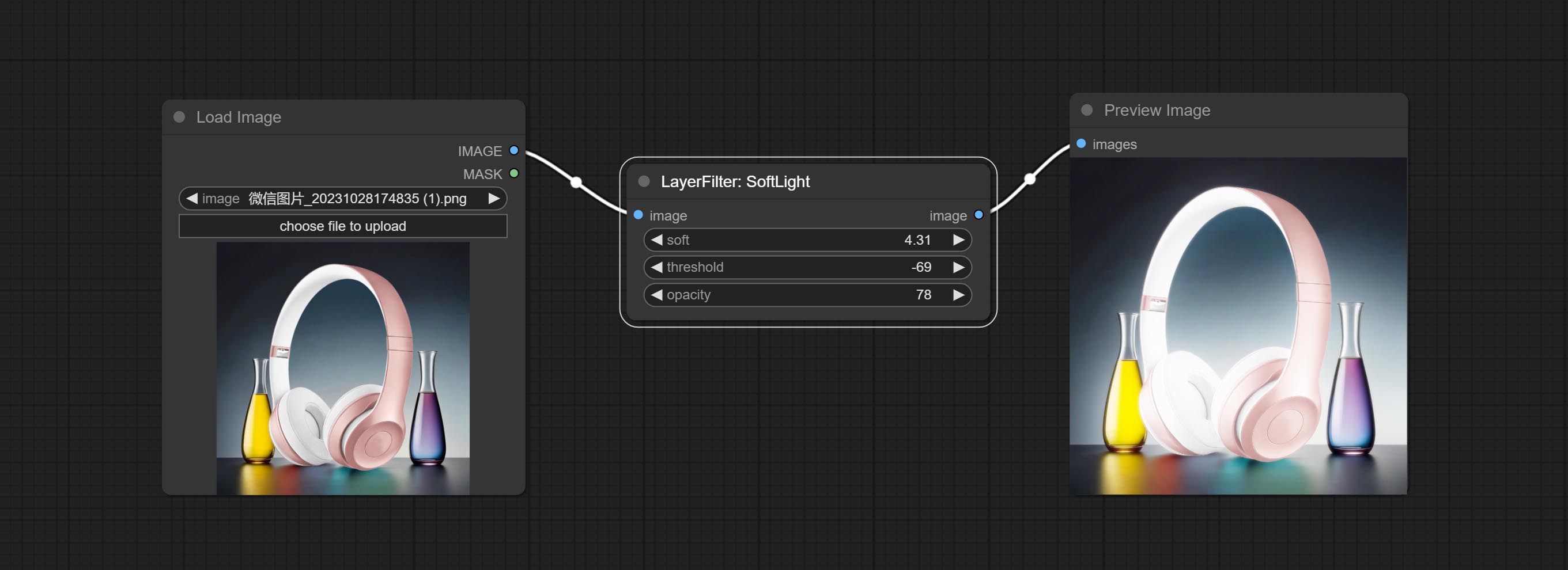Decrease the soft value with its left arrow

tap(656, 240)
